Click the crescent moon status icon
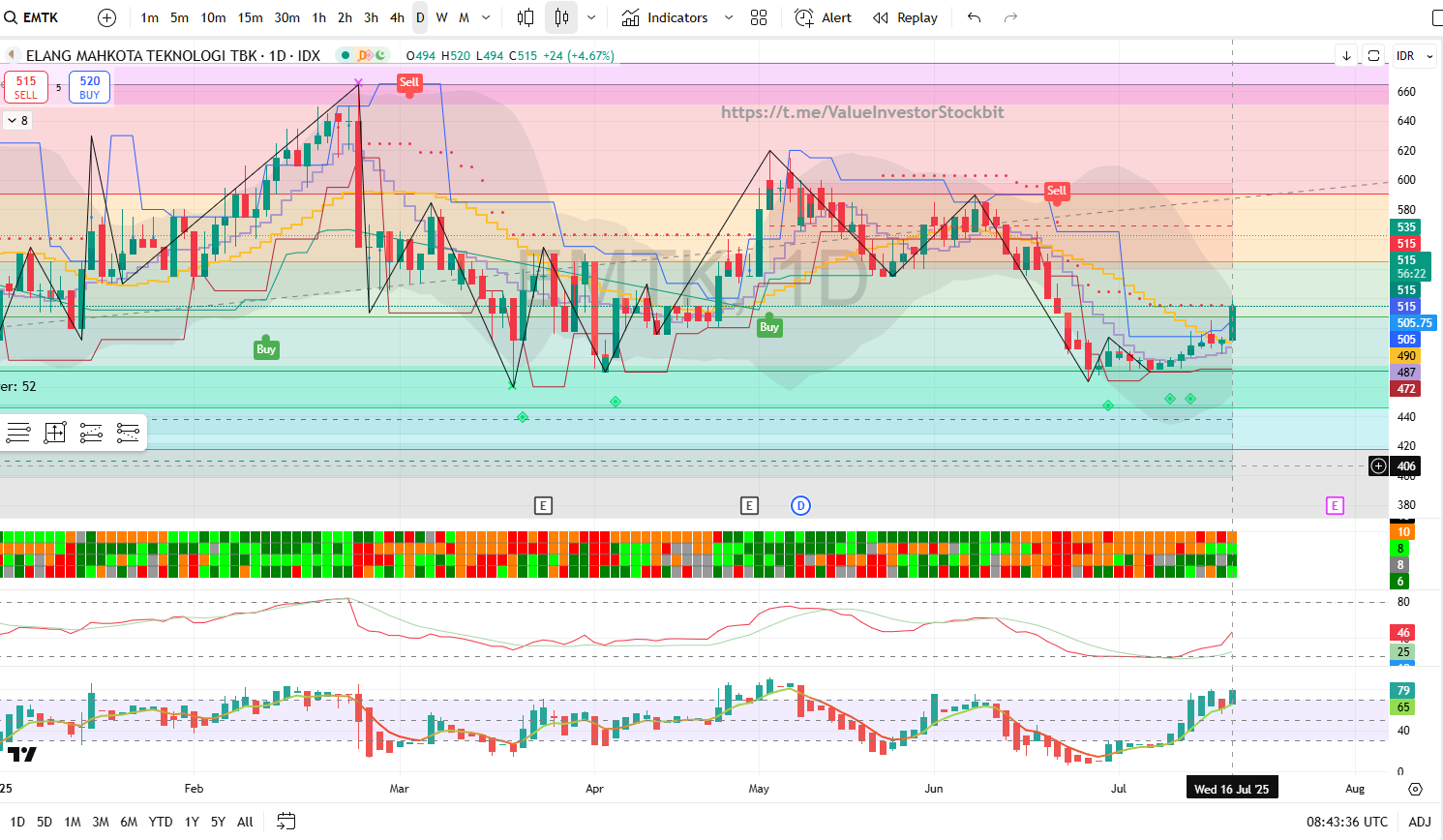 (380, 55)
